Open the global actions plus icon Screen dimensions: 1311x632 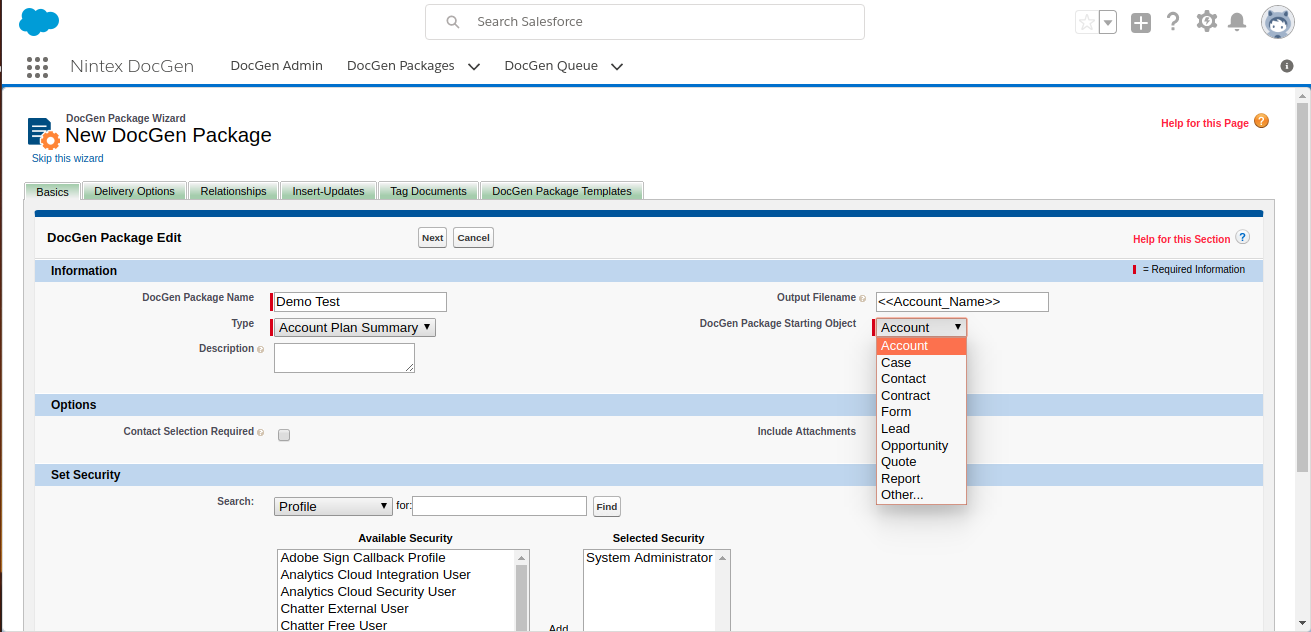[1141, 22]
